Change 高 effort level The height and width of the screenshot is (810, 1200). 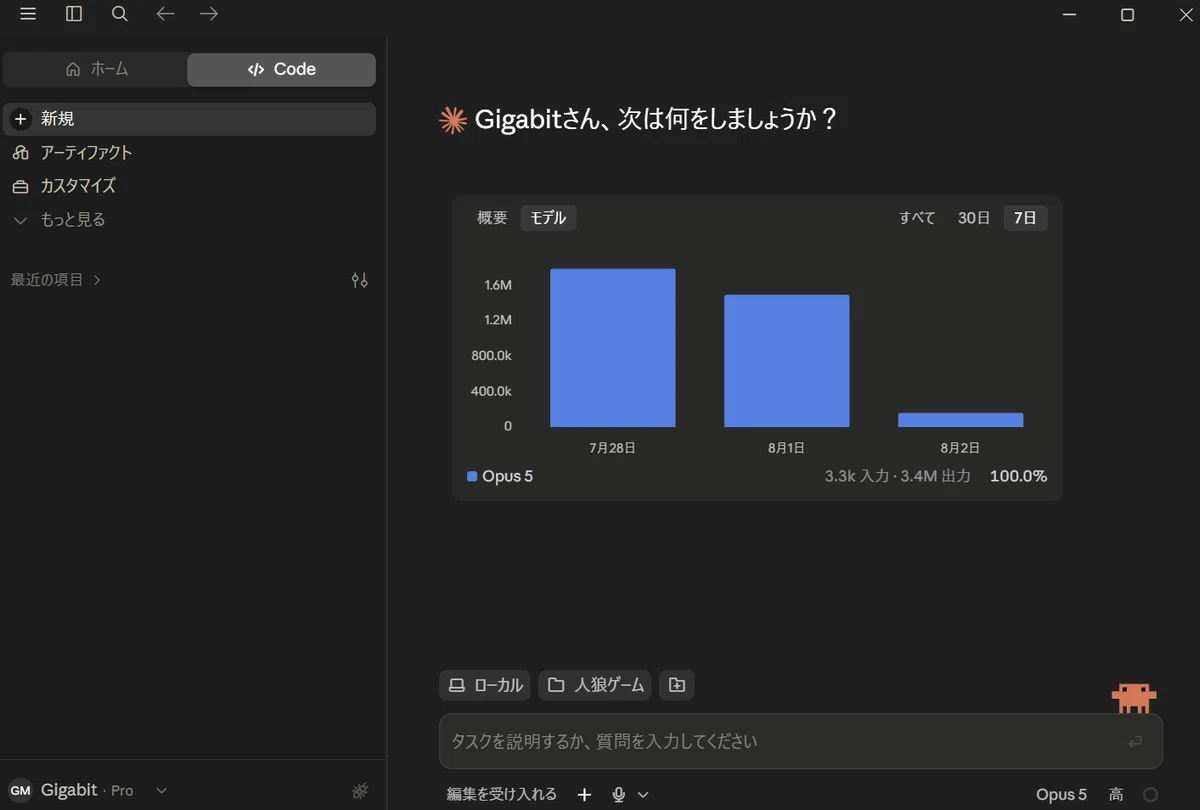click(x=1116, y=794)
